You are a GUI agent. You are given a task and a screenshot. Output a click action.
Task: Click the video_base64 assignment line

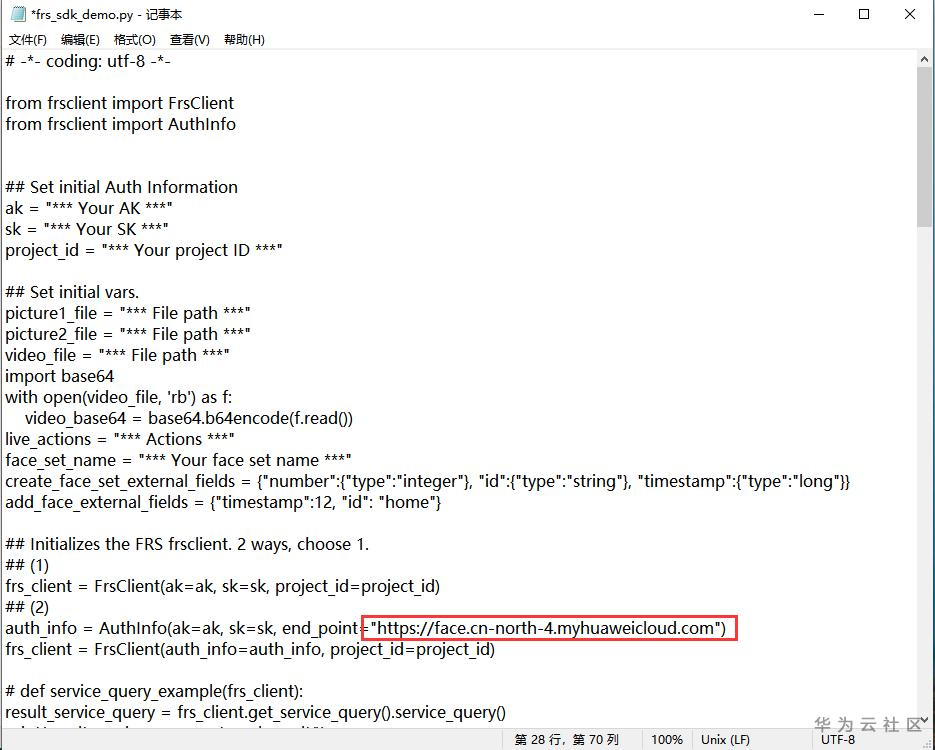pos(189,418)
